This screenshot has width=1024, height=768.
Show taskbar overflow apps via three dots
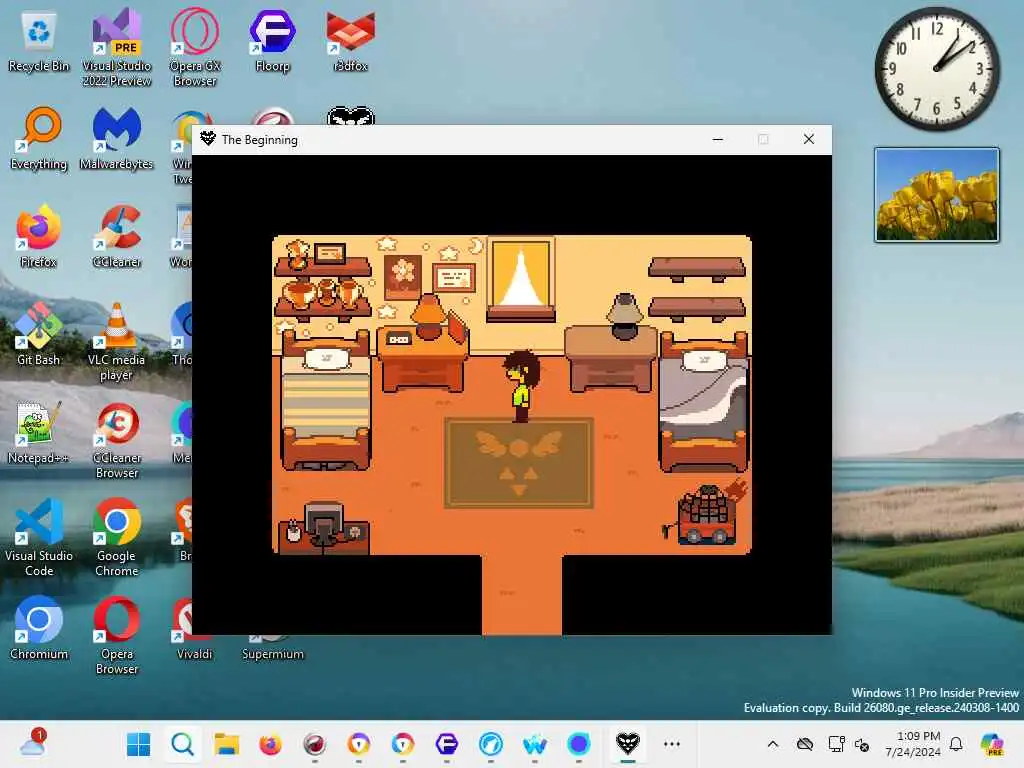[x=671, y=744]
